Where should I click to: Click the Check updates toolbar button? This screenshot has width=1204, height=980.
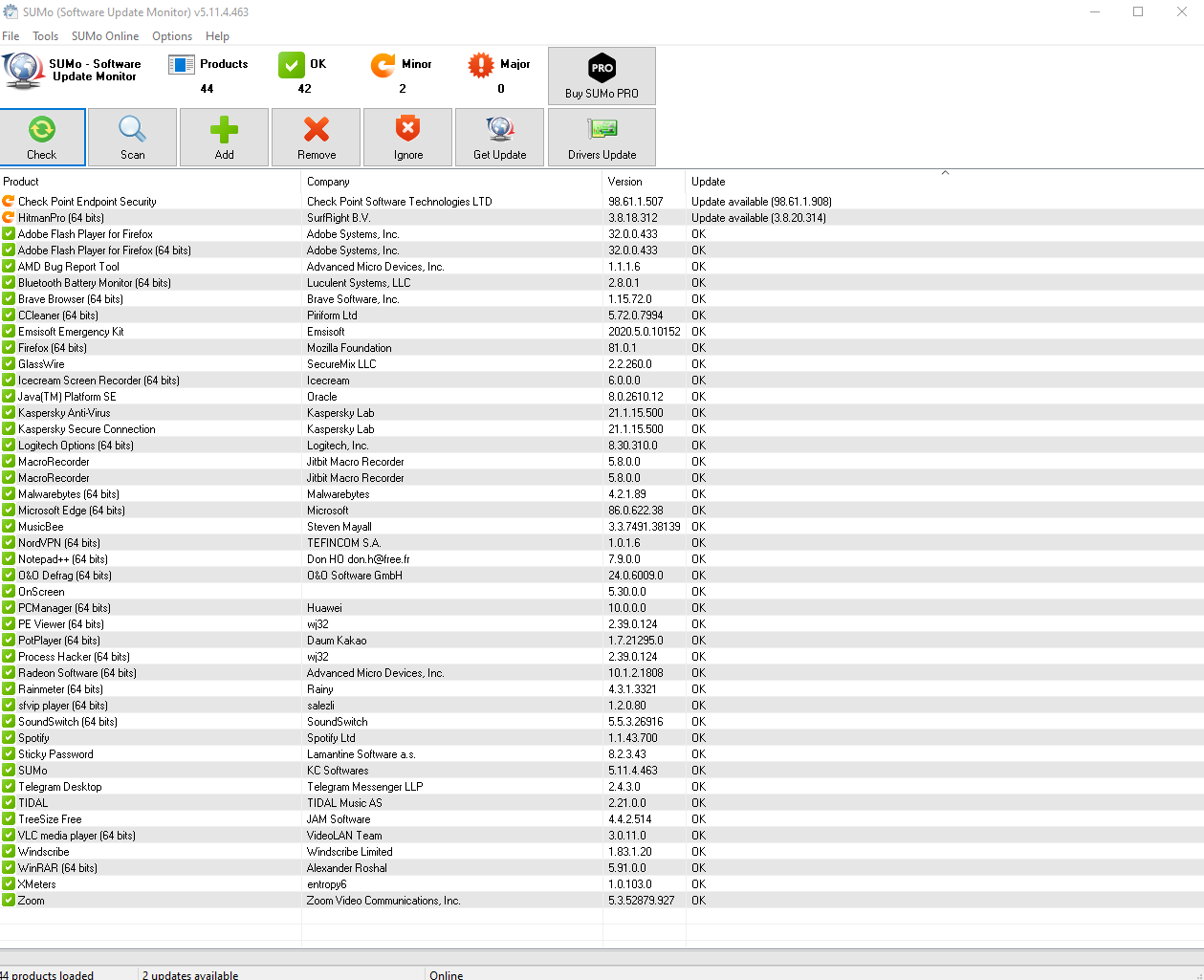pyautogui.click(x=43, y=137)
